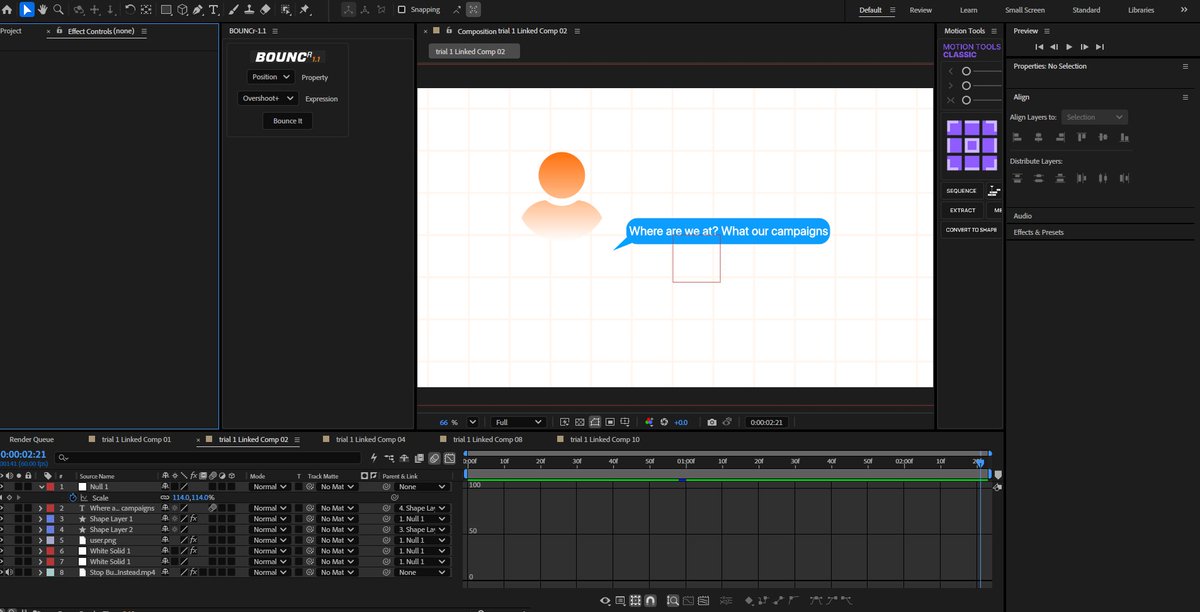Adjust the second Motion Tools easing slider
The height and width of the screenshot is (612, 1200).
[x=966, y=86]
